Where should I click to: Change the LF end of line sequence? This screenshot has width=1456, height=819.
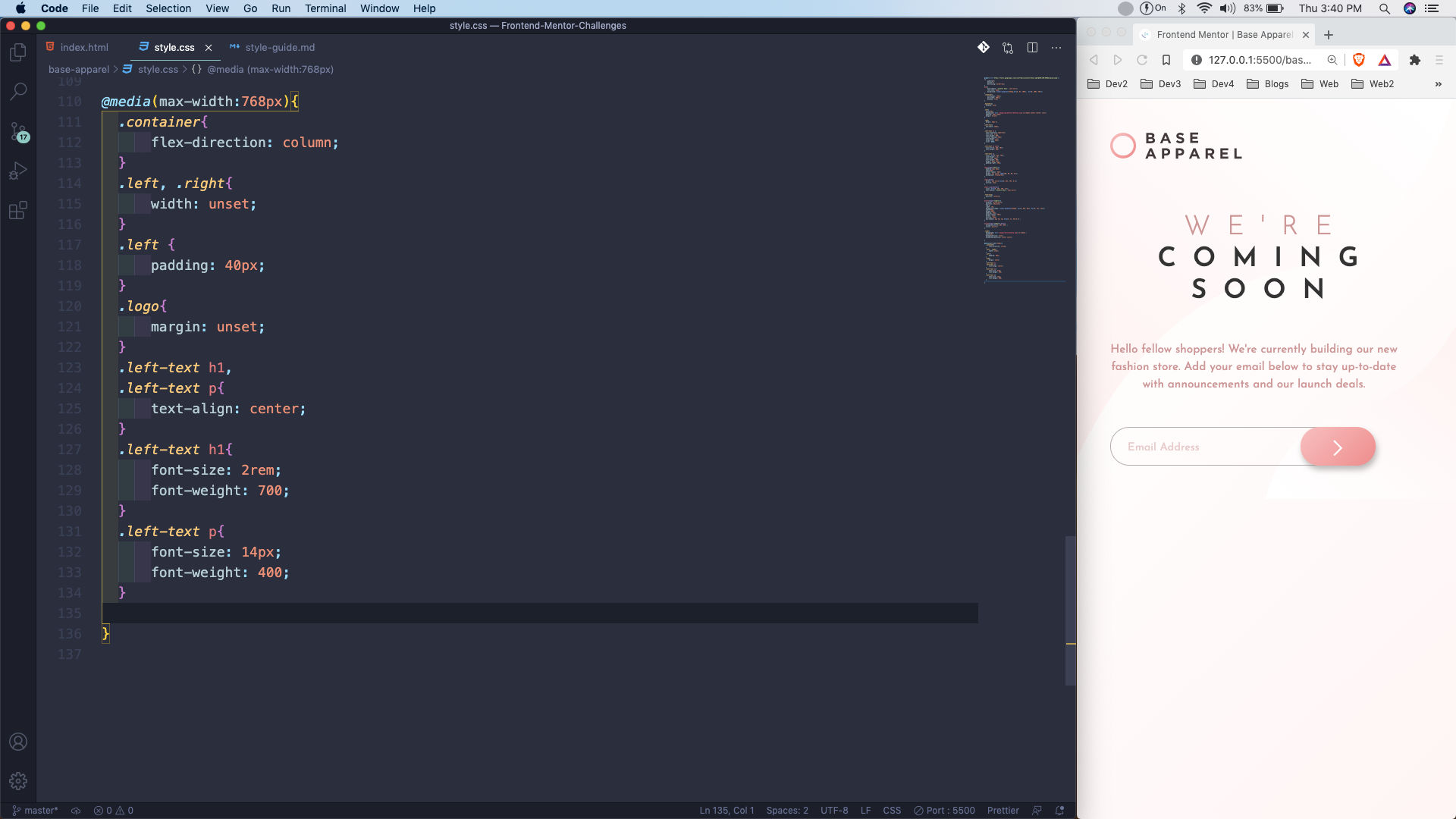click(x=865, y=810)
